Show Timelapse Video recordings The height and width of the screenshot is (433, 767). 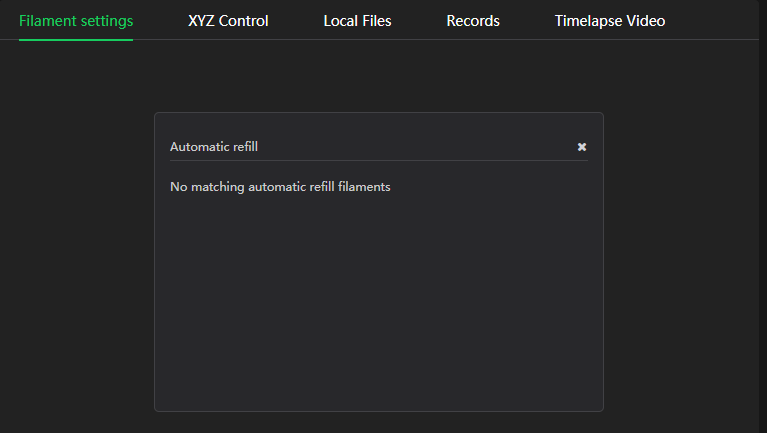coord(610,21)
